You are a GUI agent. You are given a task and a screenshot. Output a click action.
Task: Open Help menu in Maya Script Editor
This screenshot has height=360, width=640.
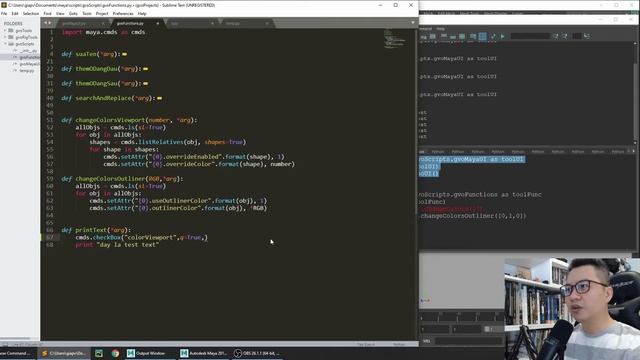[x=440, y=29]
